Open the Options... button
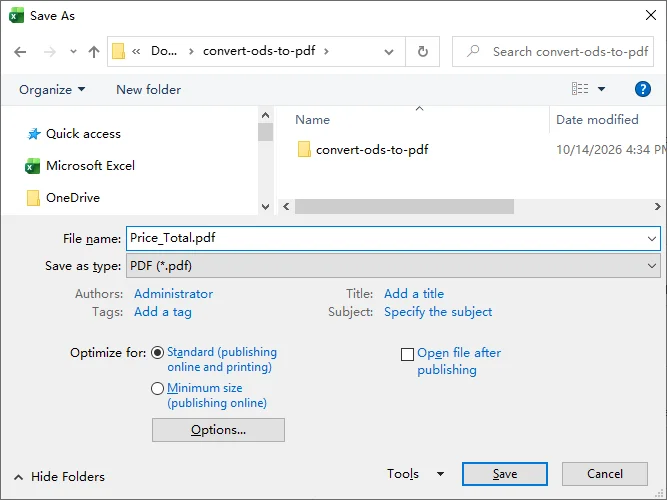667x500 pixels. coord(218,430)
